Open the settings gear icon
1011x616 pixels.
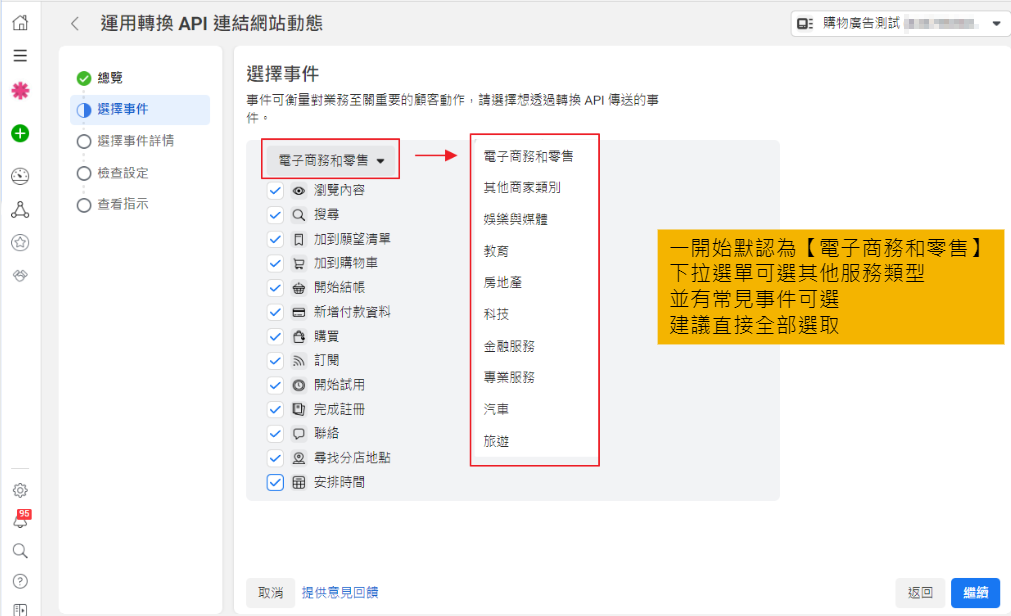(x=20, y=490)
